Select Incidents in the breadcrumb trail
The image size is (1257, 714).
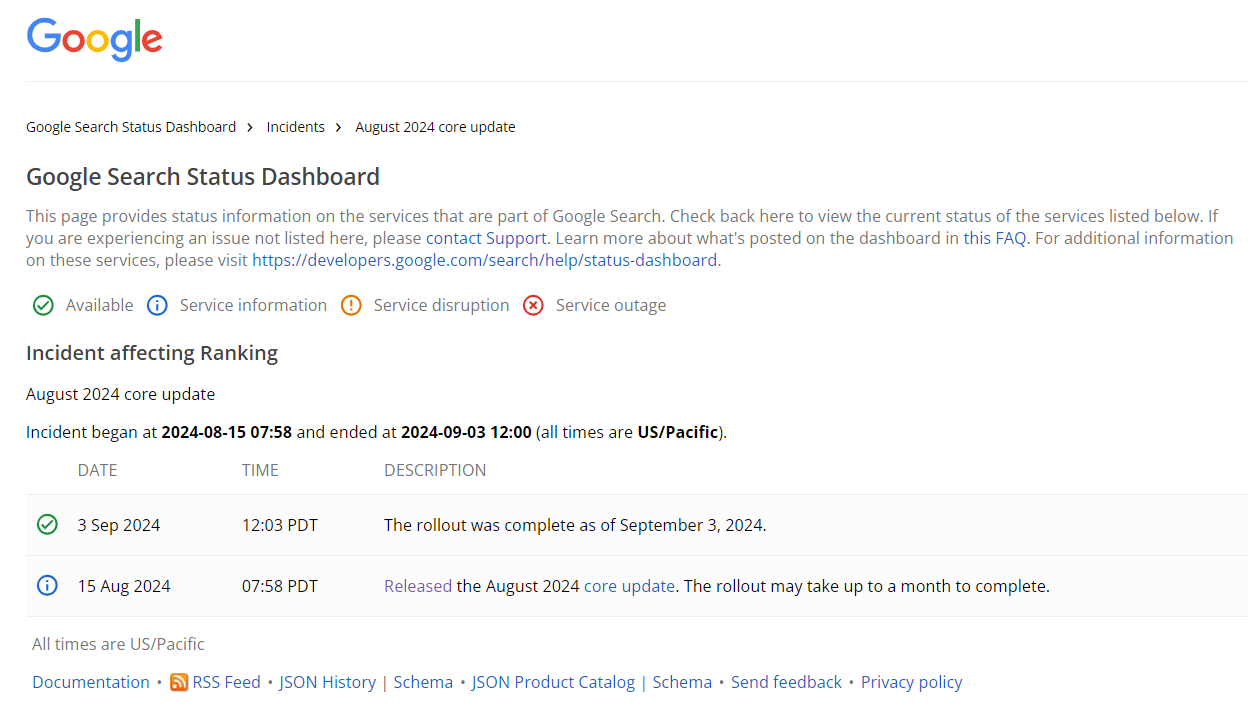click(x=295, y=127)
